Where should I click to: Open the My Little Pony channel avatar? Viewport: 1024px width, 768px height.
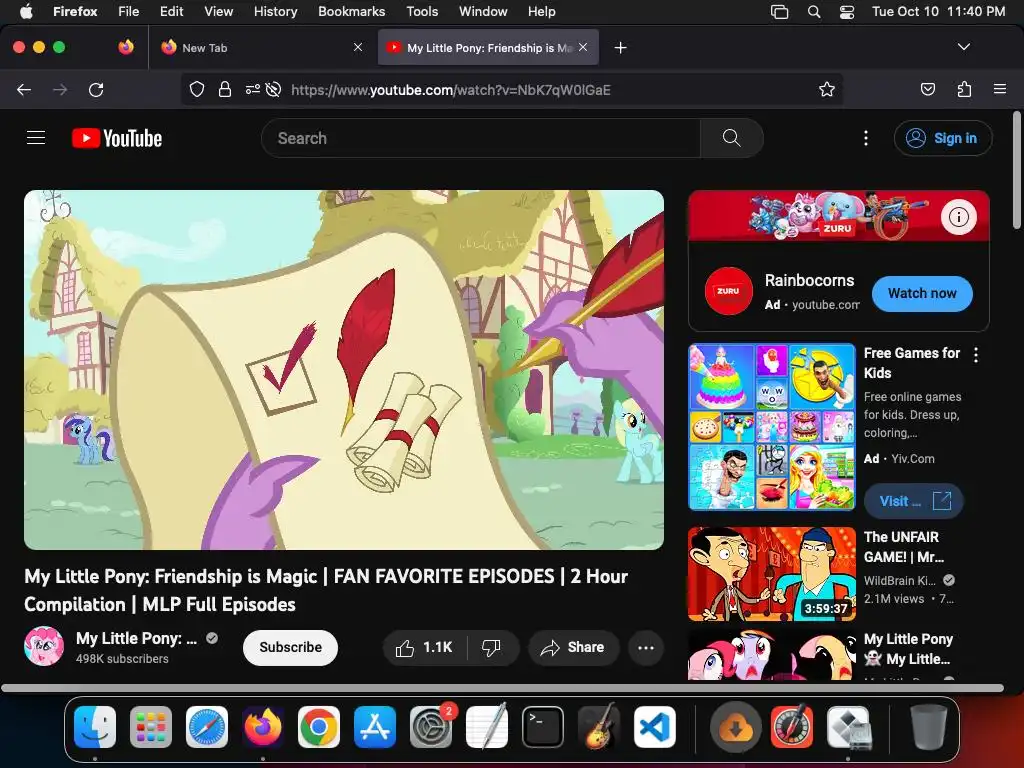(x=44, y=647)
